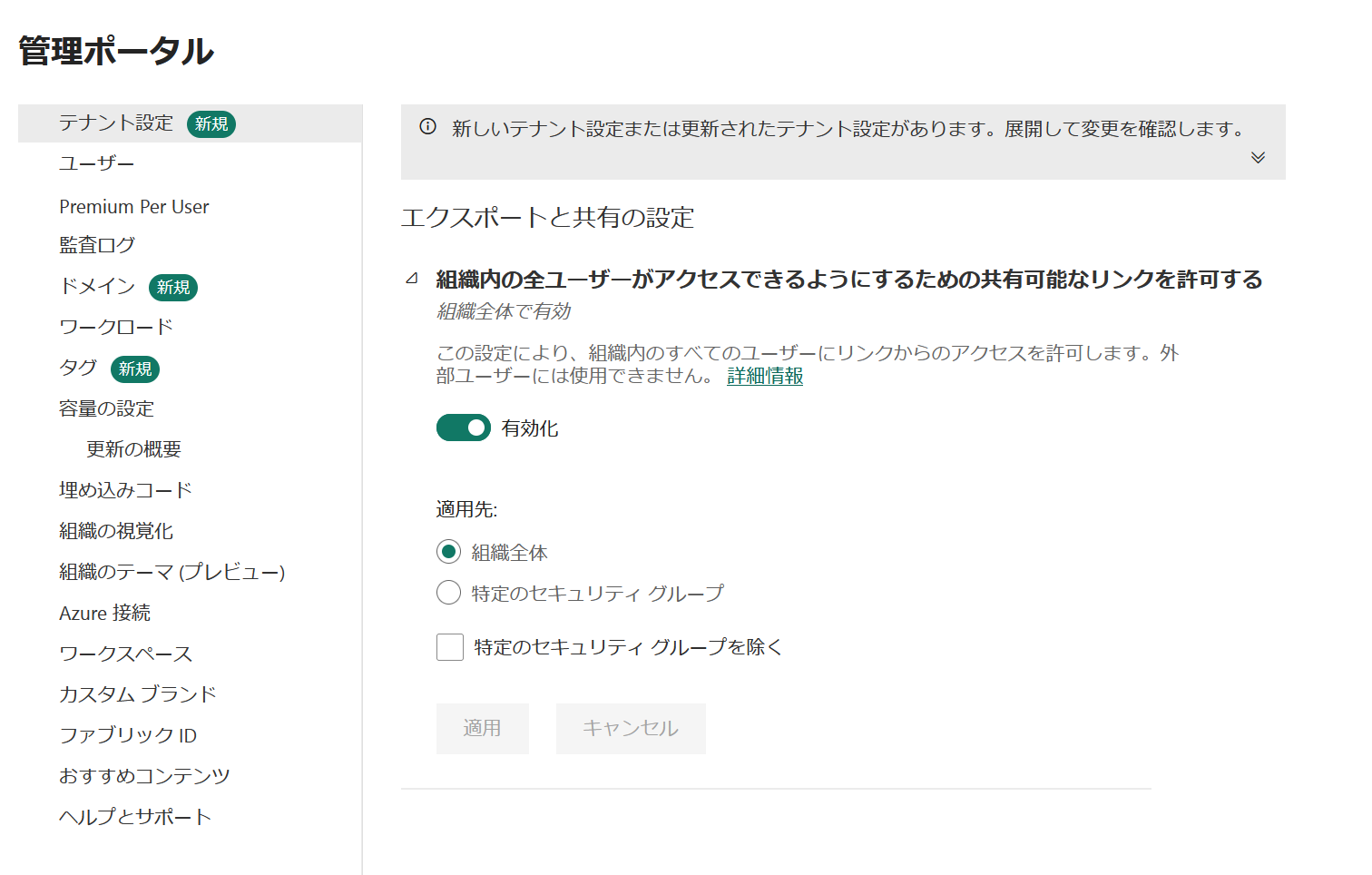Collapse the shareable link setting section
Screen dimensions: 1372x875
tap(413, 279)
